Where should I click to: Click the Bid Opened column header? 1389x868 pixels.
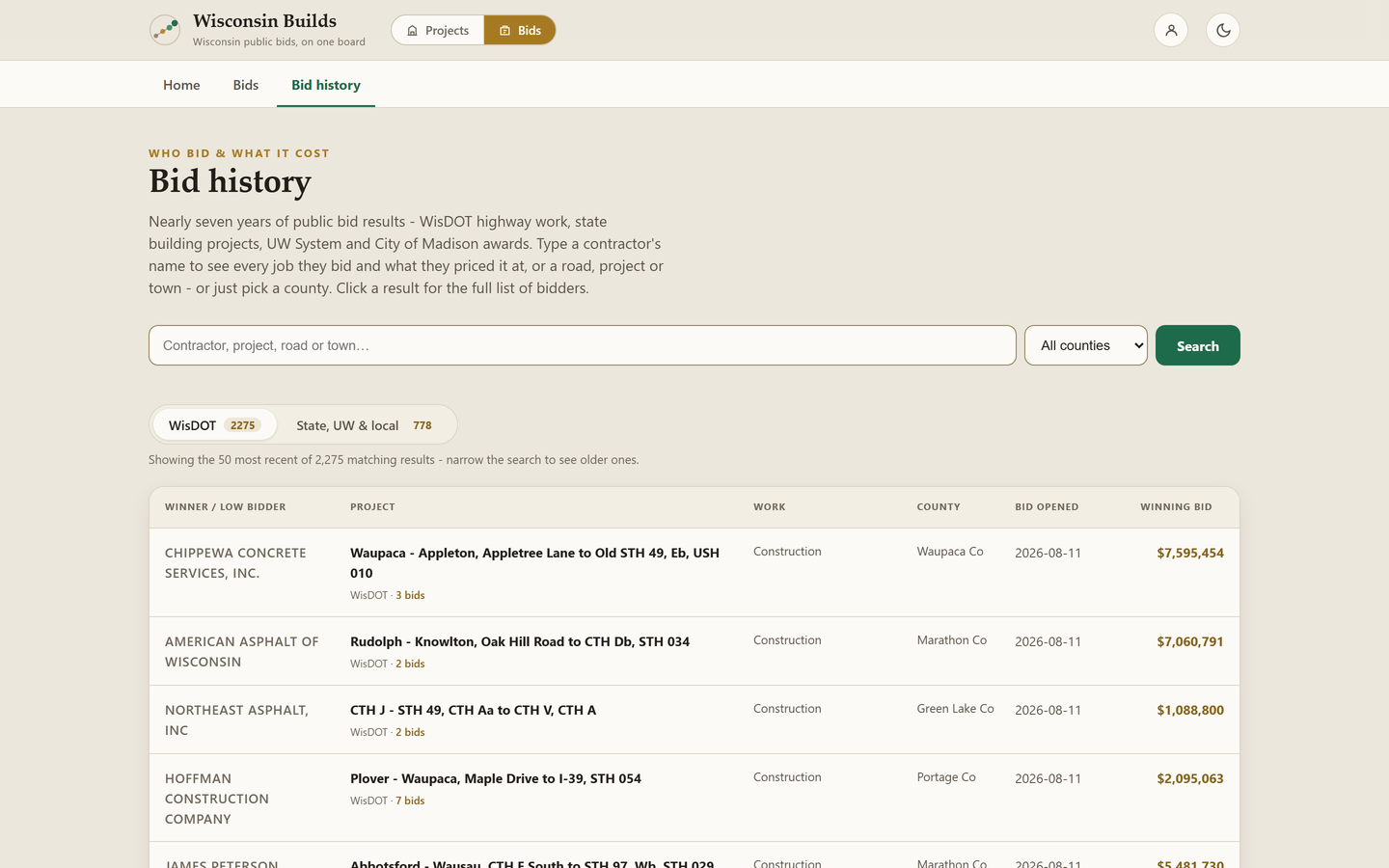click(1047, 506)
